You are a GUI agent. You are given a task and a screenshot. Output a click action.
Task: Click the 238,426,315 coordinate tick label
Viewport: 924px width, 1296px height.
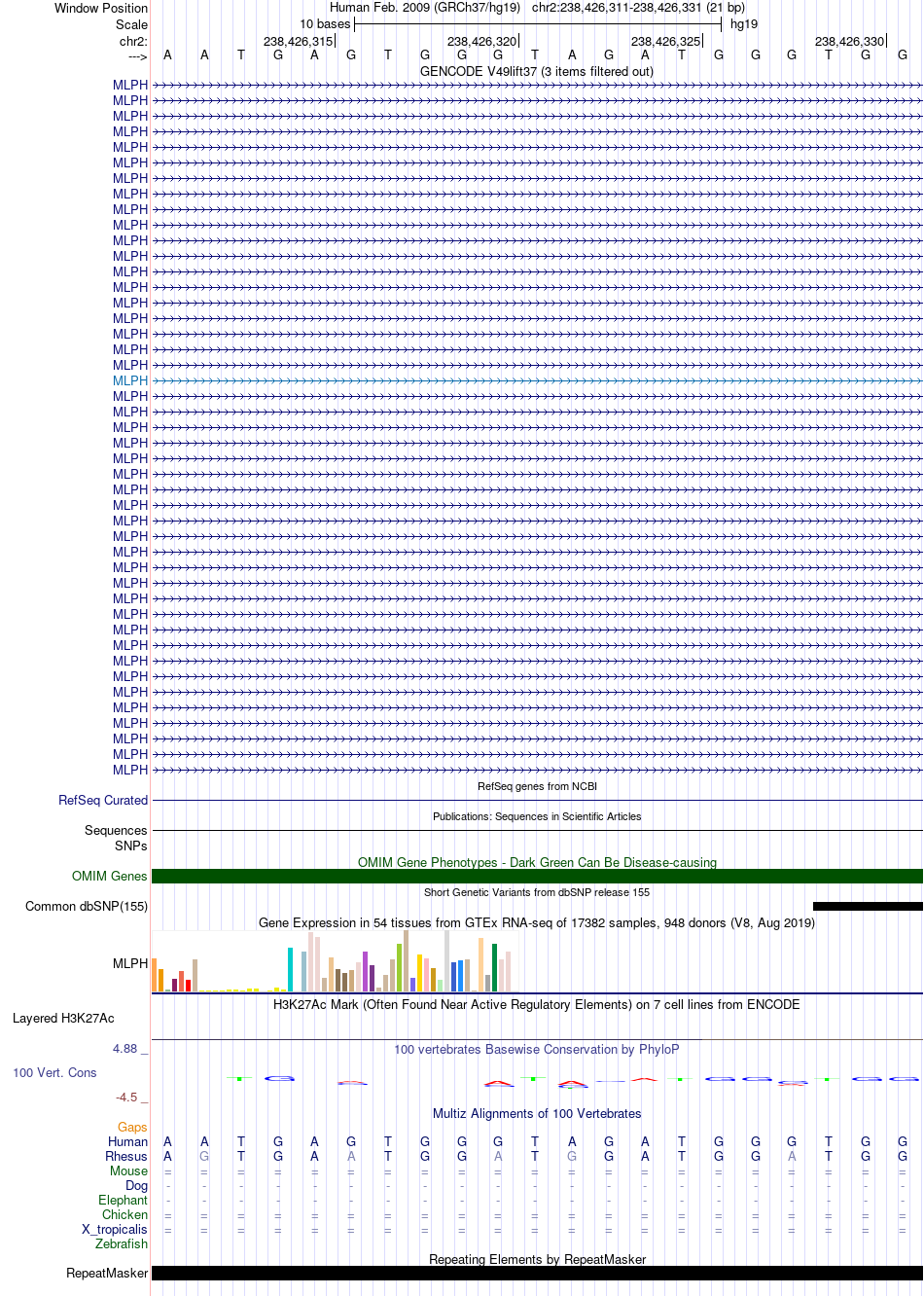298,41
